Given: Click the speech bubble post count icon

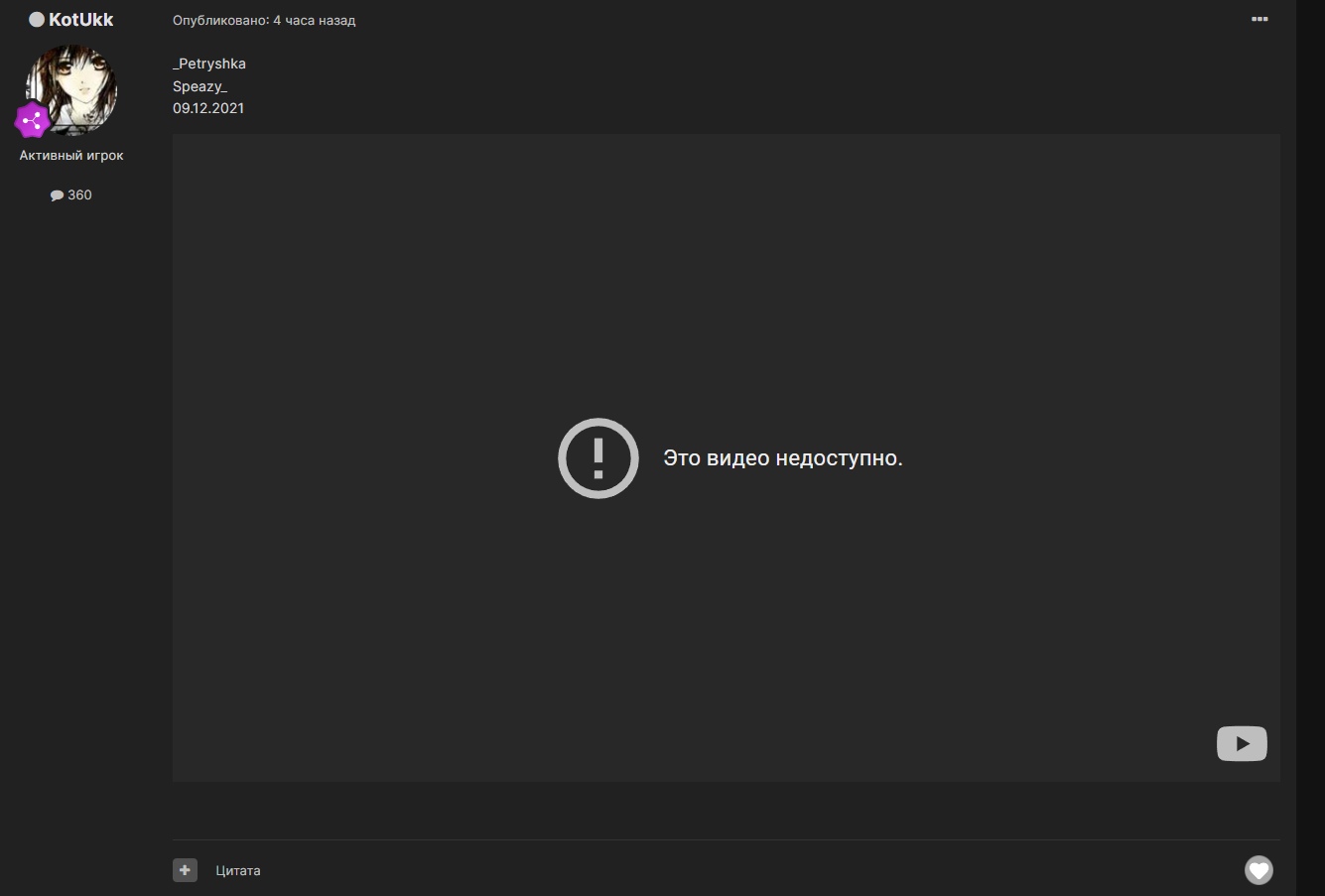Looking at the screenshot, I should pyautogui.click(x=57, y=195).
